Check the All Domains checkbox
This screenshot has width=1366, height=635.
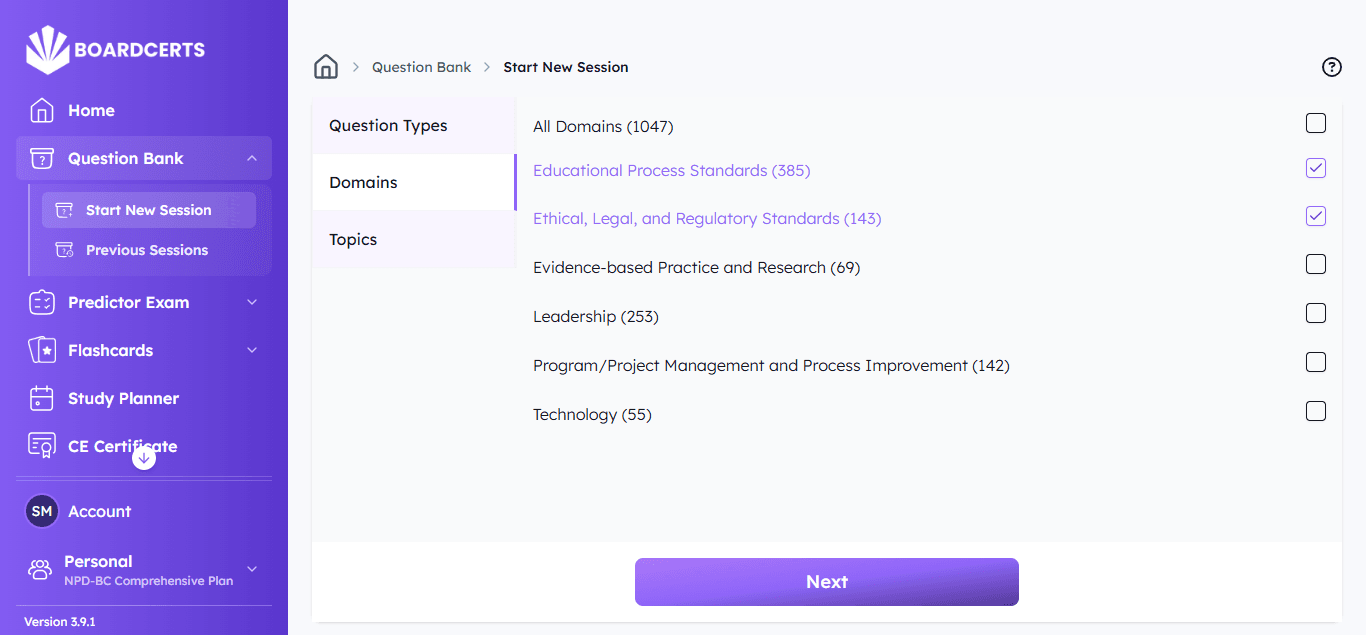pos(1316,123)
